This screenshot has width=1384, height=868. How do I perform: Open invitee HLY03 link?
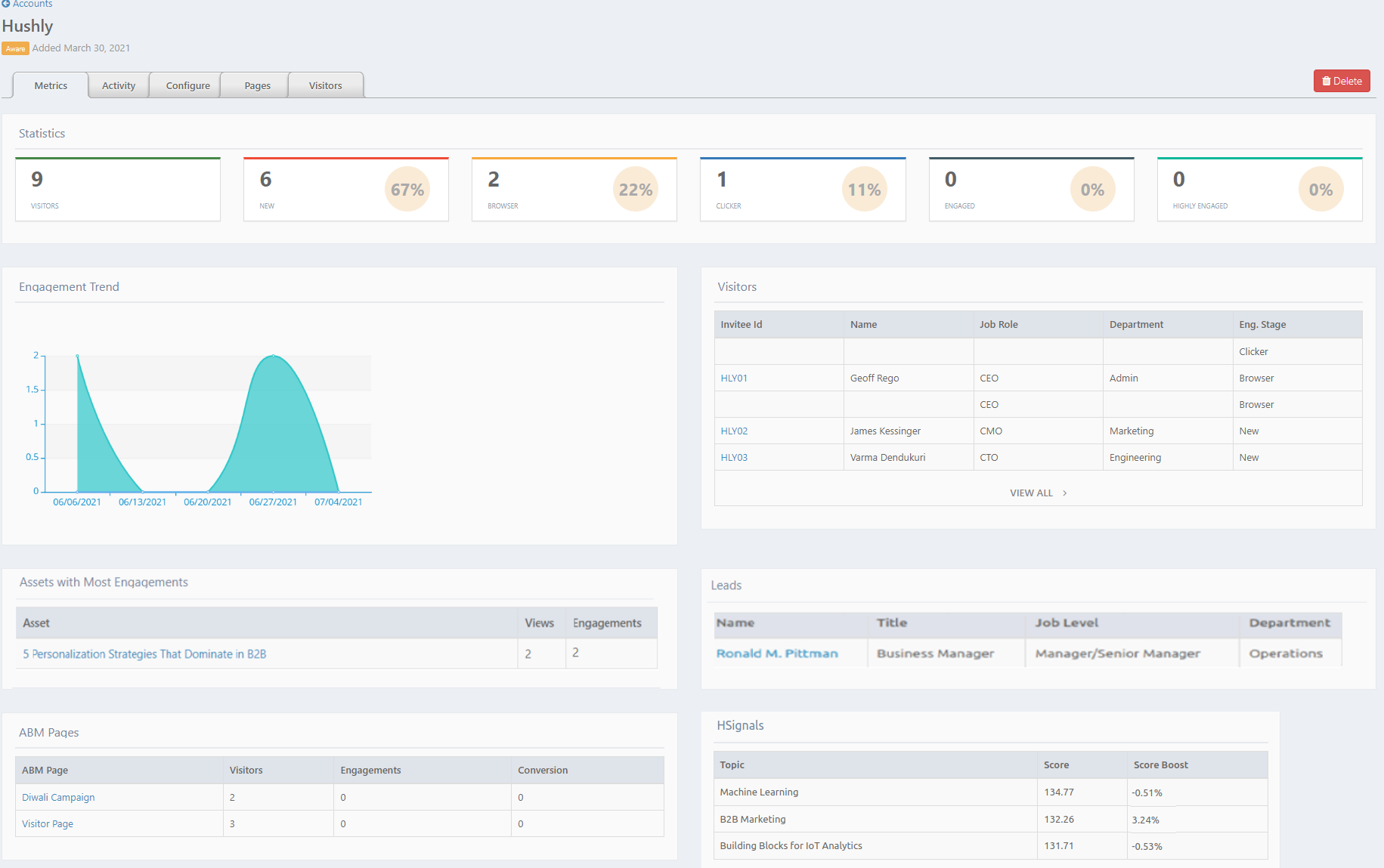pyautogui.click(x=734, y=458)
